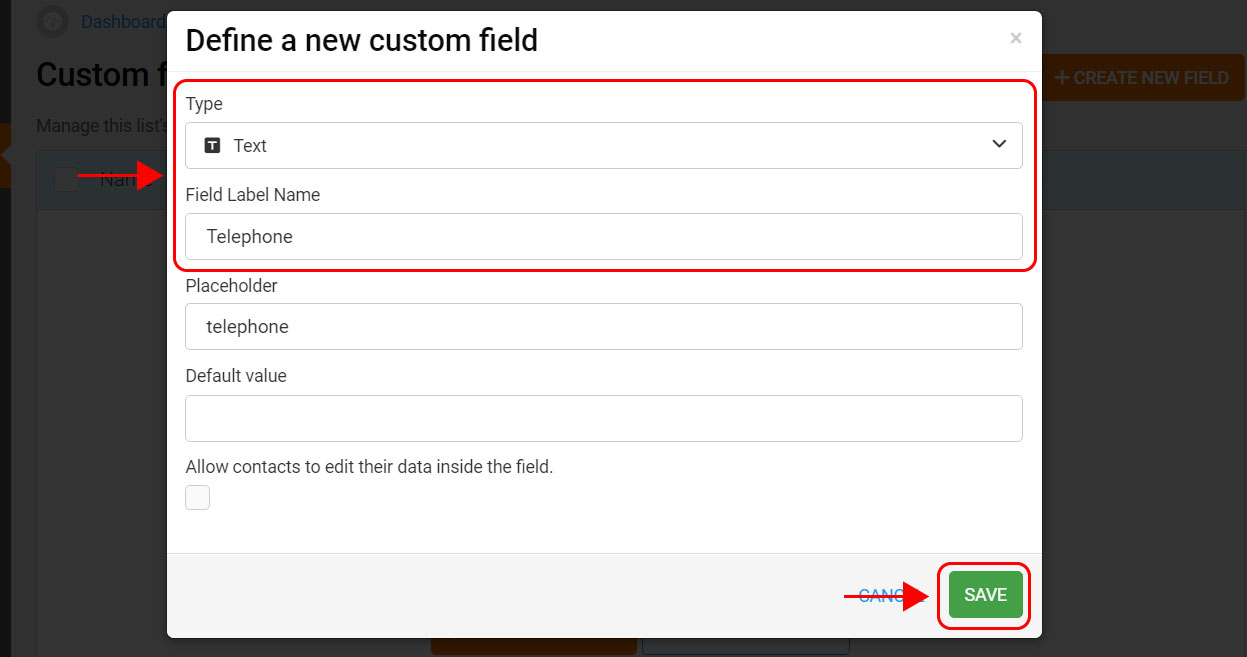Save the new custom field
The width and height of the screenshot is (1247, 657).
coord(985,595)
